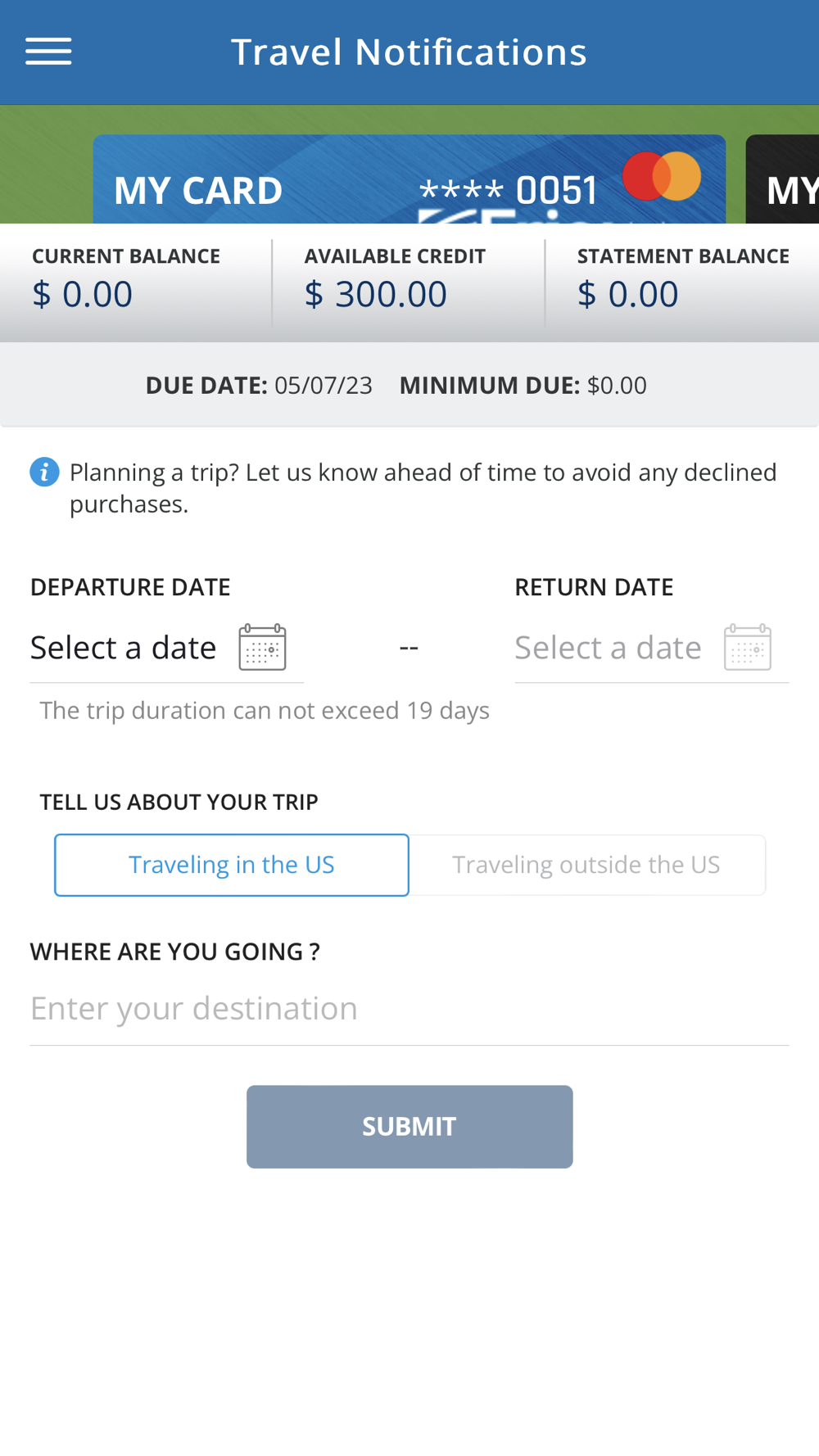Click the blue info icon
The height and width of the screenshot is (1456, 819).
44,473
